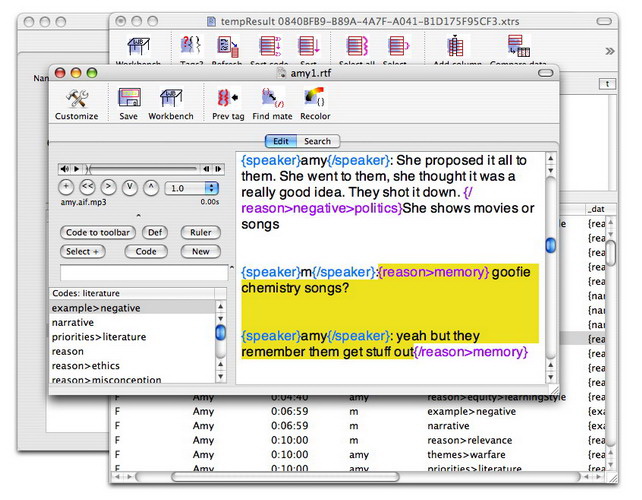Expand the results toolbar overflow chevron
The width and height of the screenshot is (642, 500).
point(610,50)
